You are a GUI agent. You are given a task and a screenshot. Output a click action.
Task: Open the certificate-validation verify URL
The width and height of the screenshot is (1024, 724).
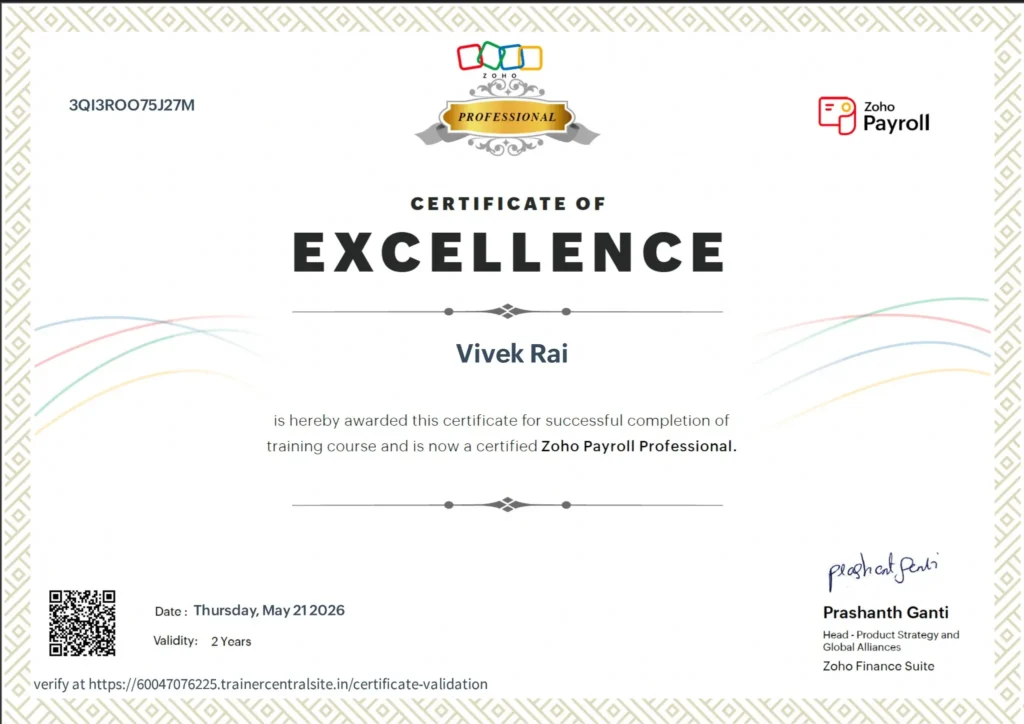pos(288,684)
